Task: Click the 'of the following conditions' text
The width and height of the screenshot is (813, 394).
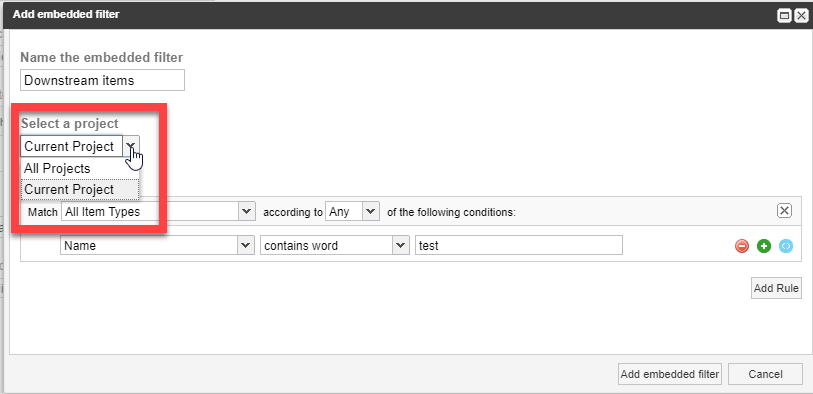Action: (x=452, y=213)
